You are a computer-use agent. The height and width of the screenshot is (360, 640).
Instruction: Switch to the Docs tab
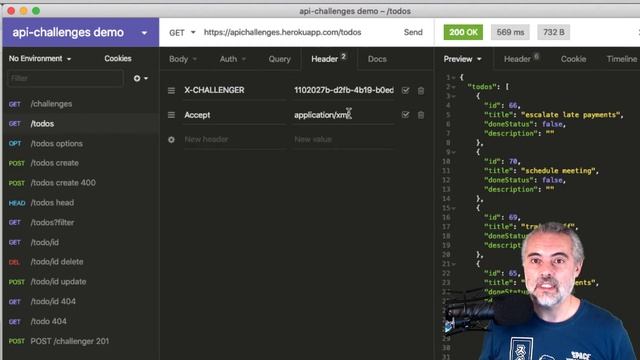pyautogui.click(x=377, y=59)
